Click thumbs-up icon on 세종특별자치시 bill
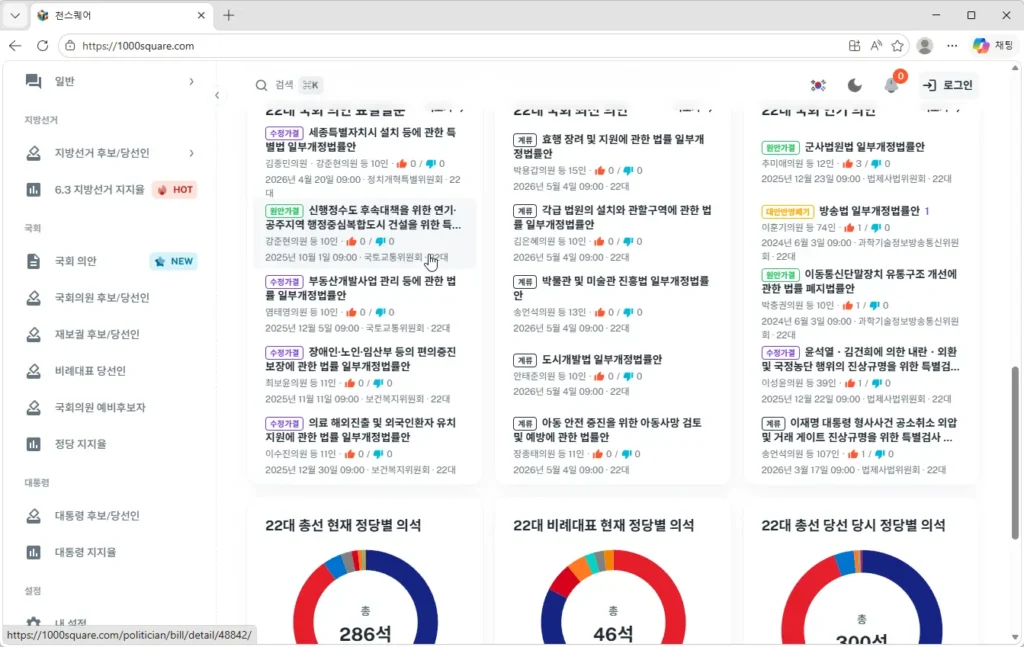The height and width of the screenshot is (647, 1024). (402, 163)
